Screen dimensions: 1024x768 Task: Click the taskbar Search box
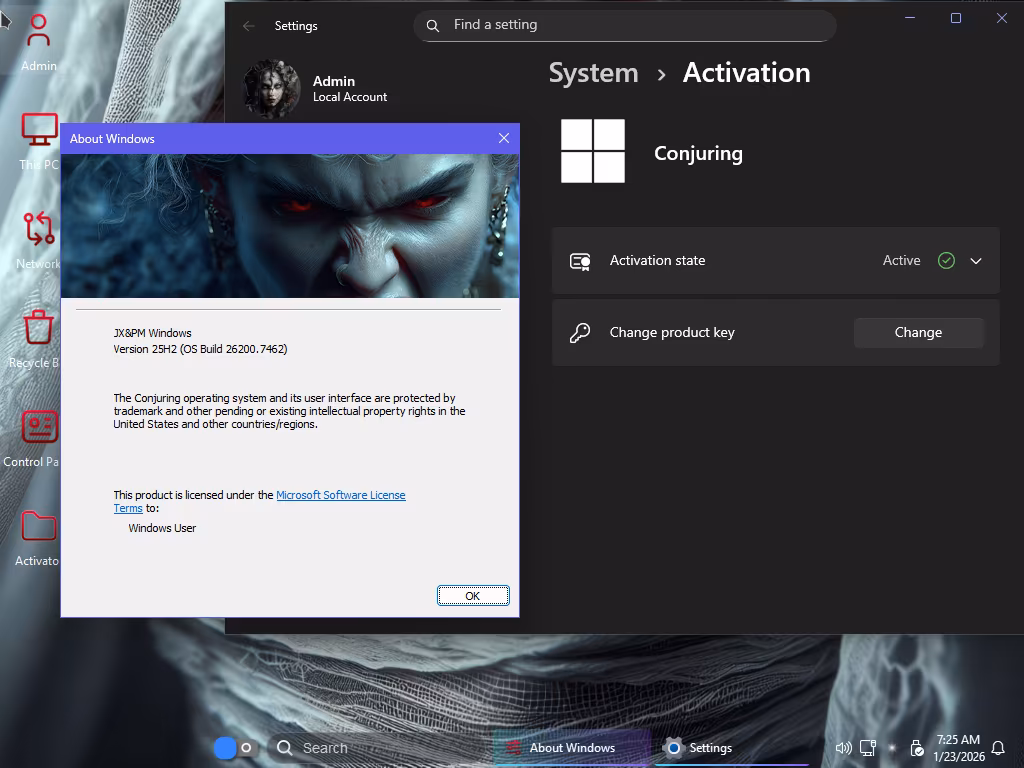click(325, 748)
